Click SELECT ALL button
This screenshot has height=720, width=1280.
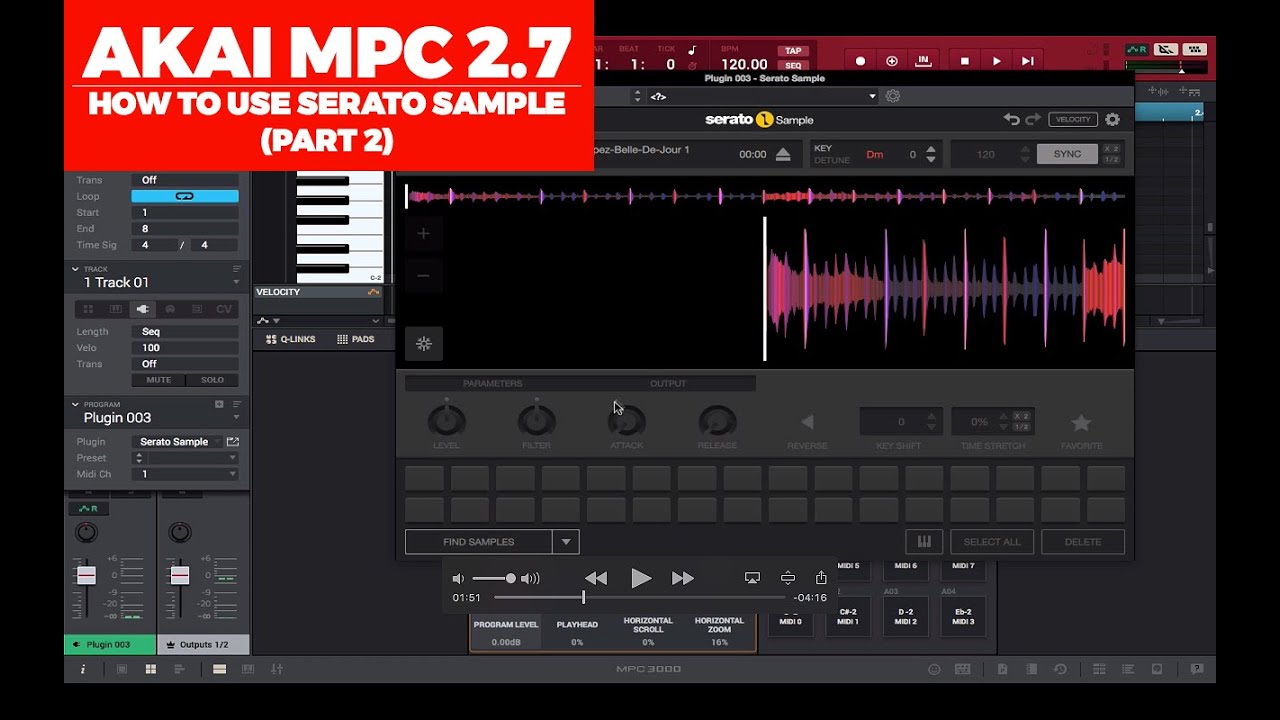coord(992,542)
